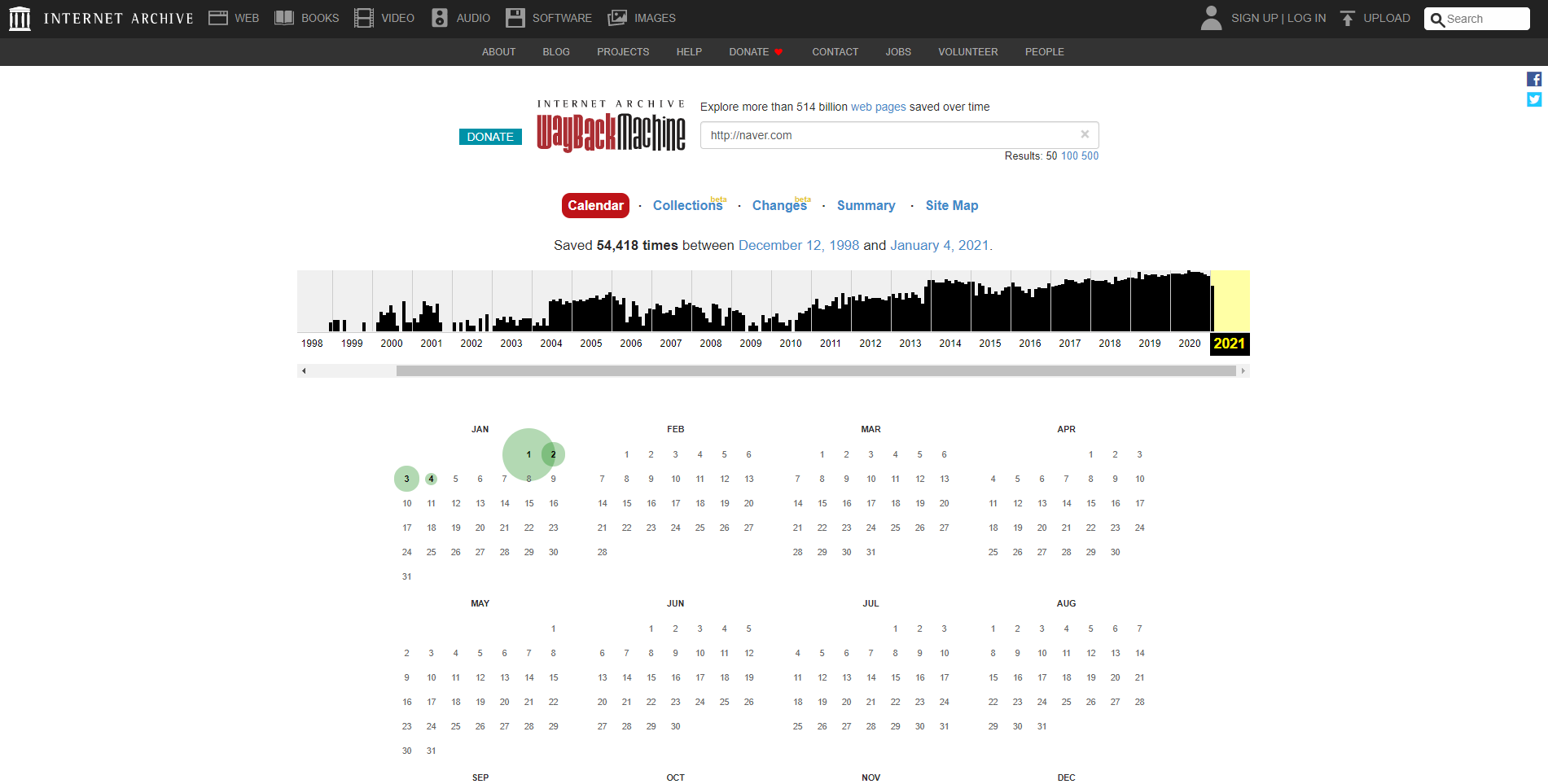Open the HELP menu item

[x=689, y=52]
